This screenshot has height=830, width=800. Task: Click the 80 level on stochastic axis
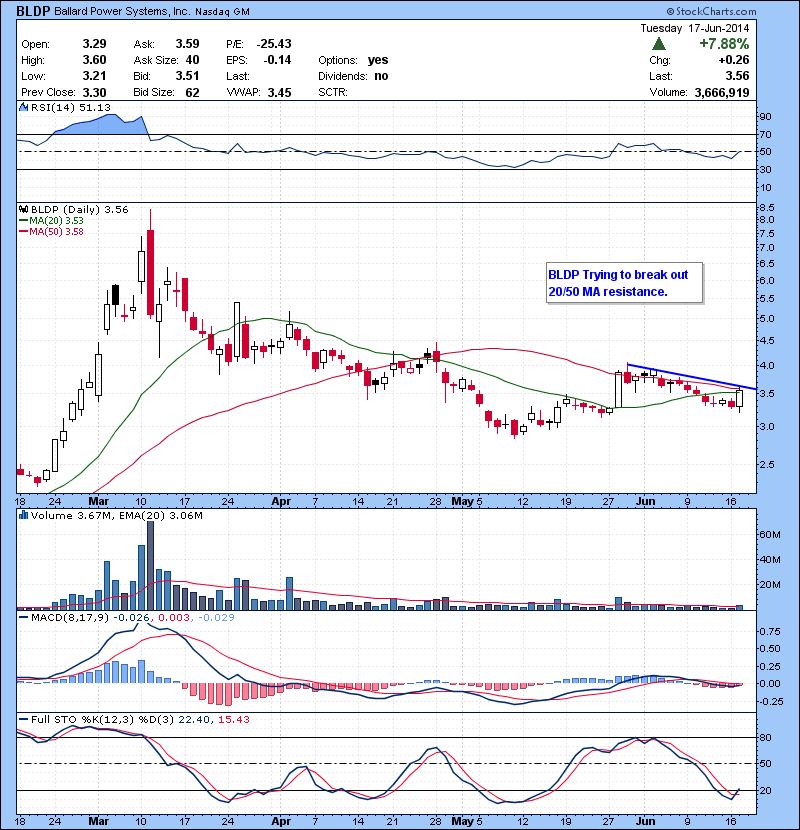click(766, 737)
